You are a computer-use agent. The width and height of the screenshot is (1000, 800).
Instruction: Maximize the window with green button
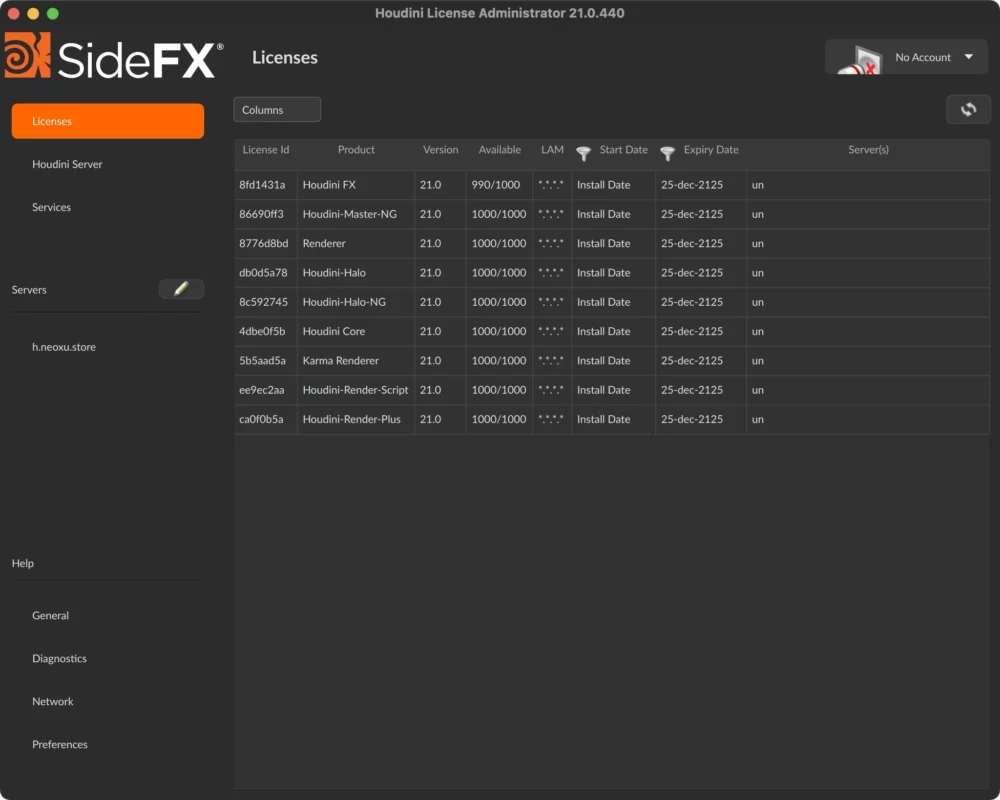53,13
